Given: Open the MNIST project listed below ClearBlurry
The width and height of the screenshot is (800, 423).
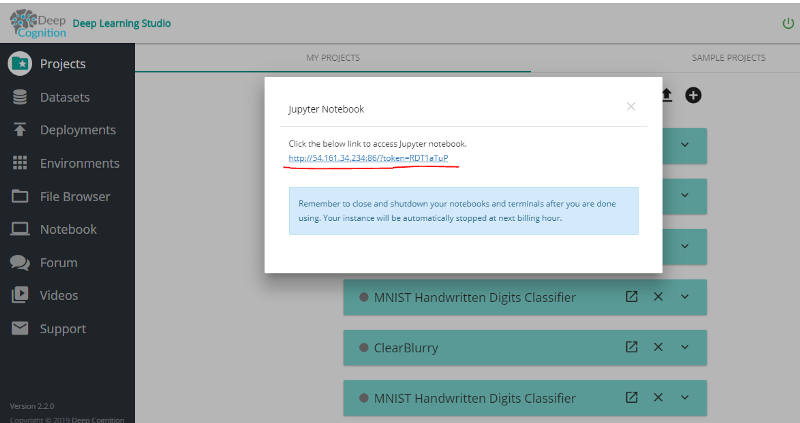Looking at the screenshot, I should pos(632,397).
